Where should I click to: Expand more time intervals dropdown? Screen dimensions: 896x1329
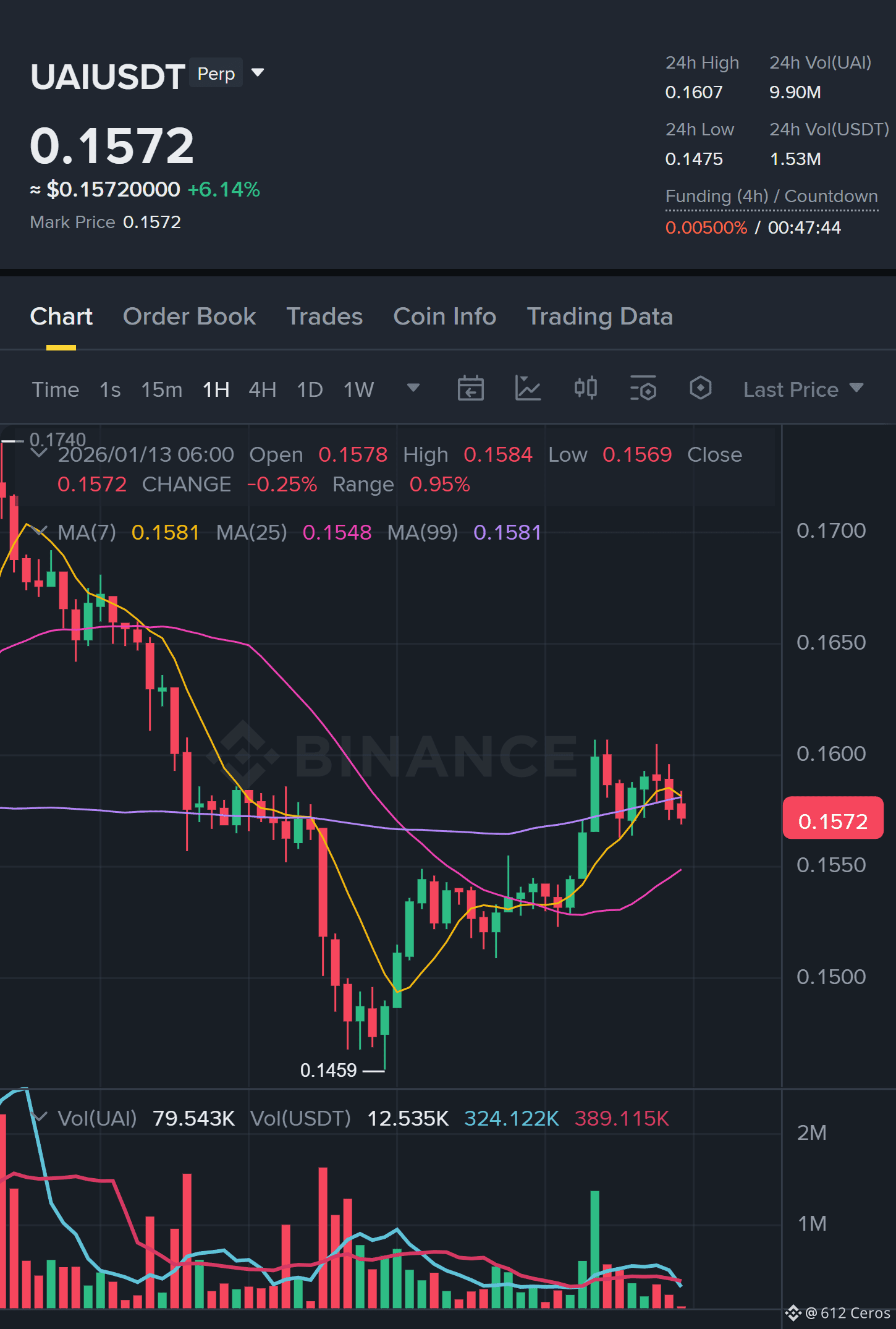(413, 388)
